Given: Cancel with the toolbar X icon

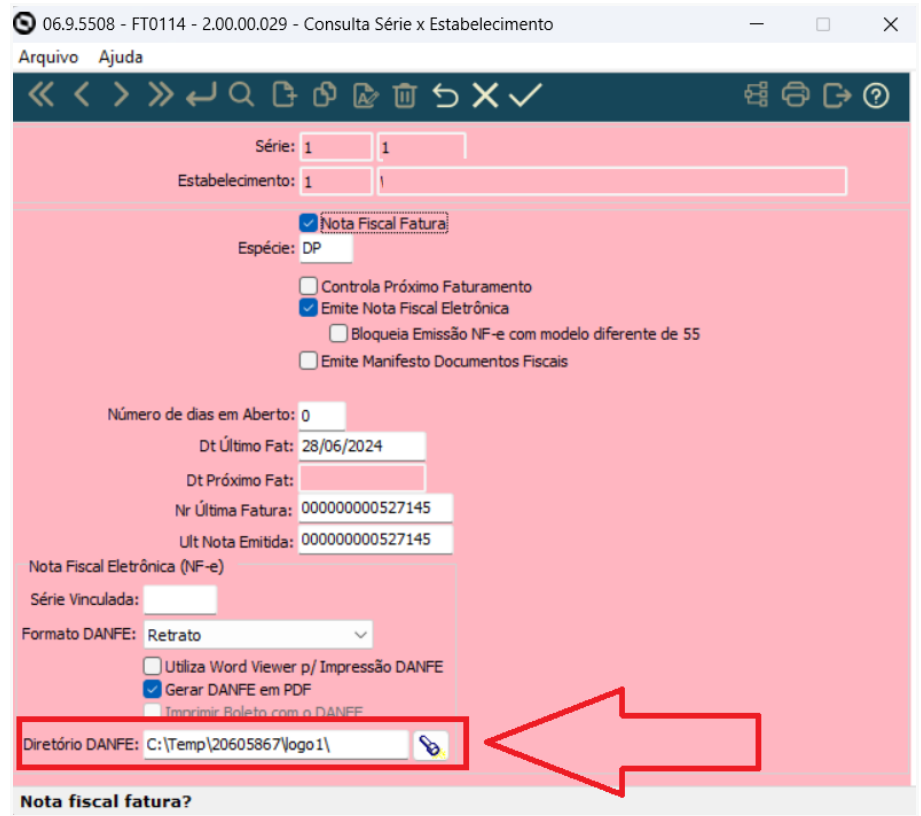Looking at the screenshot, I should point(485,95).
